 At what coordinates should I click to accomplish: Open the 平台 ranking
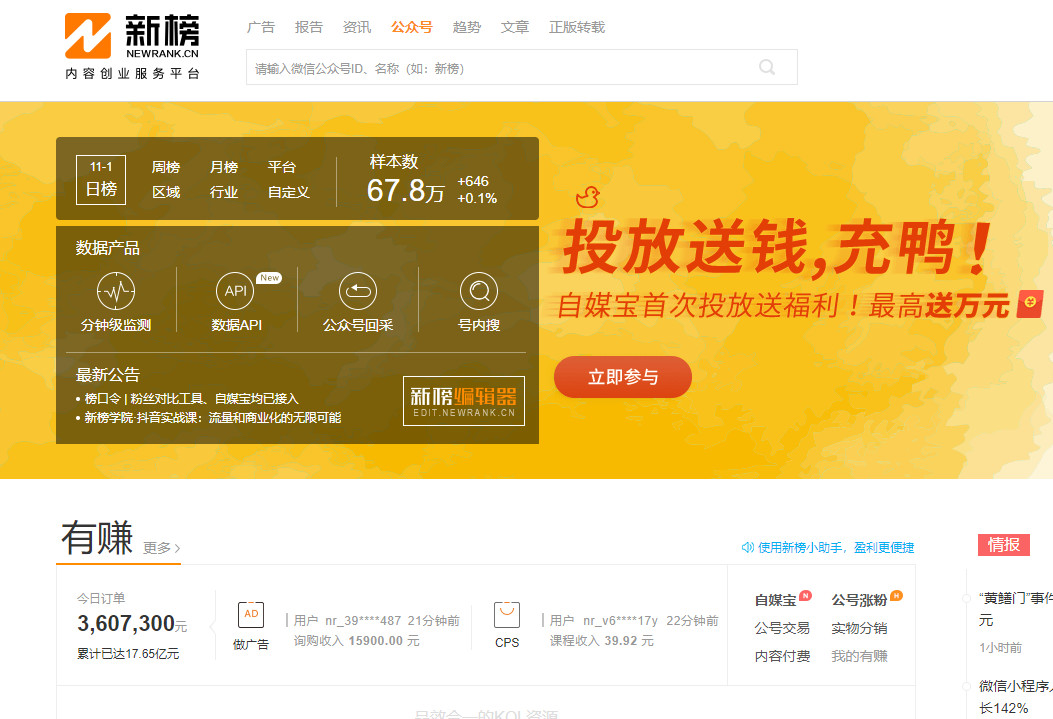coord(281,167)
